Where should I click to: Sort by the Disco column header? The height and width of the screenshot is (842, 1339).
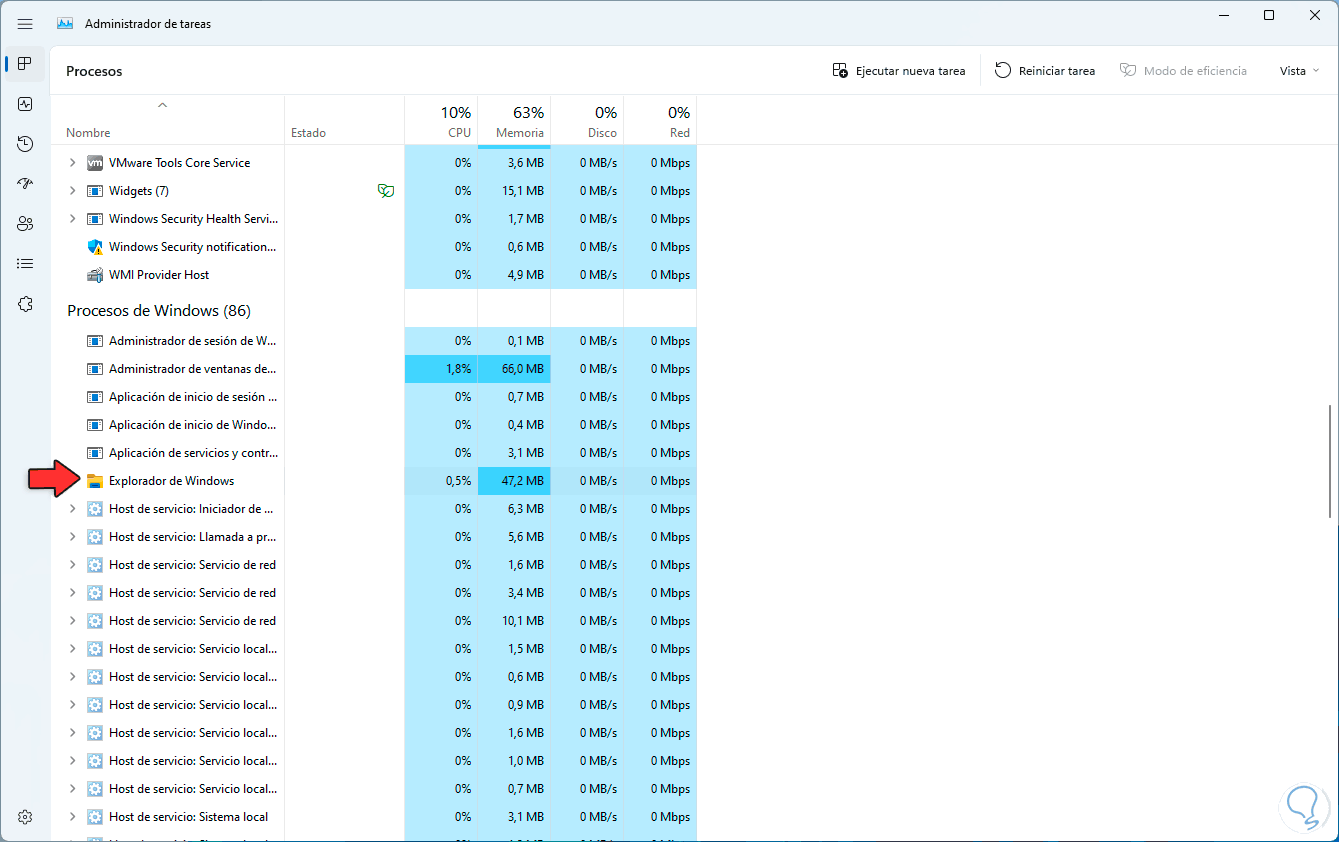(x=587, y=120)
